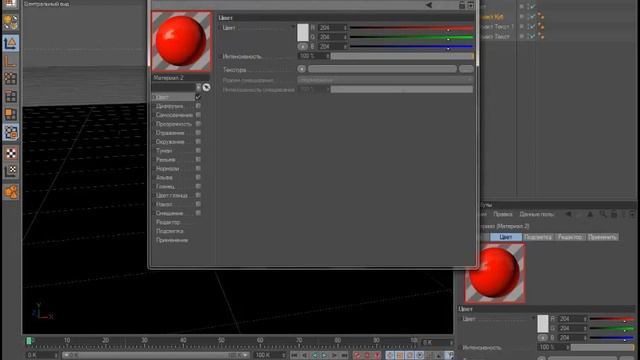Click the green G slider in material editor
This screenshot has height=360, width=640.
411,37
